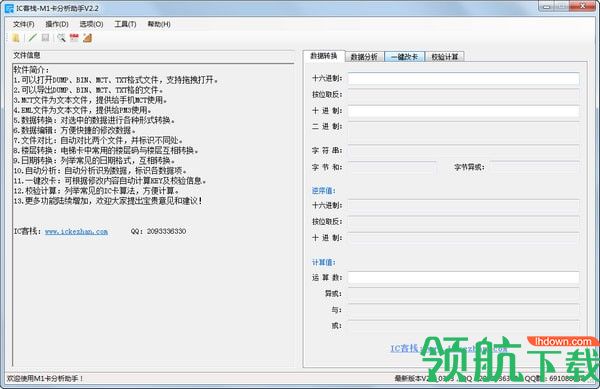
Task: Switch to the 数据分析 tab
Action: [364, 57]
